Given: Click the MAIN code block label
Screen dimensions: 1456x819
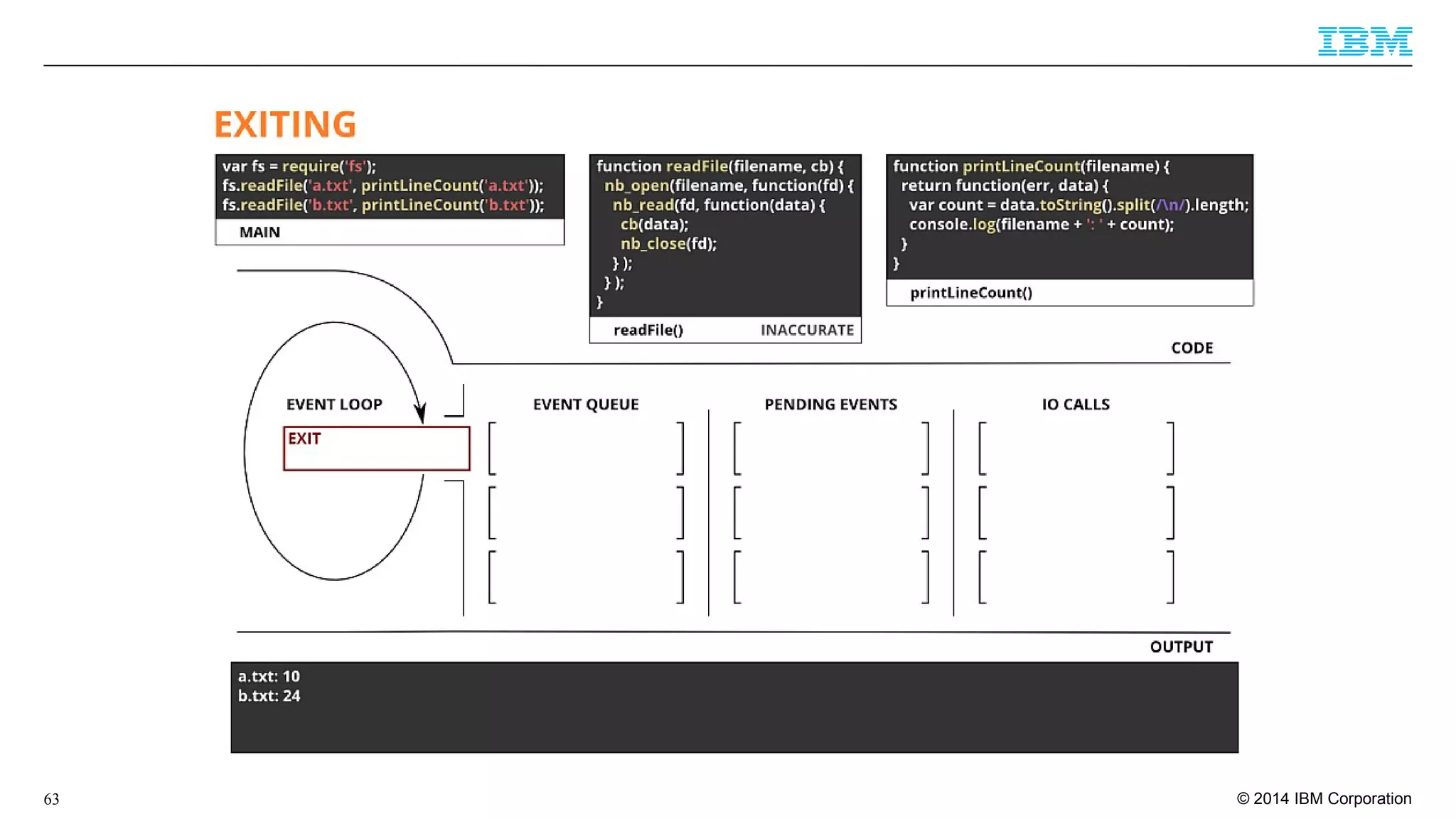Looking at the screenshot, I should (x=259, y=232).
